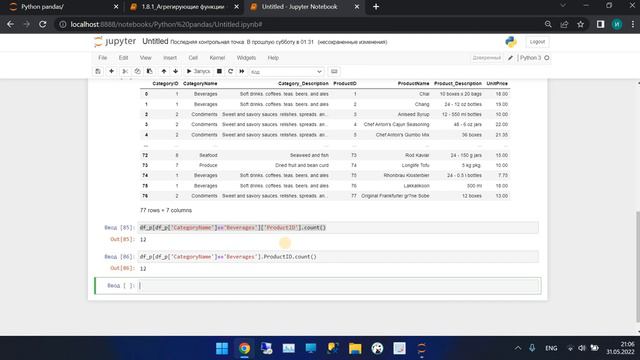Image resolution: width=640 pixels, height=360 pixels.
Task: Open the Help menu
Action: click(x=273, y=58)
